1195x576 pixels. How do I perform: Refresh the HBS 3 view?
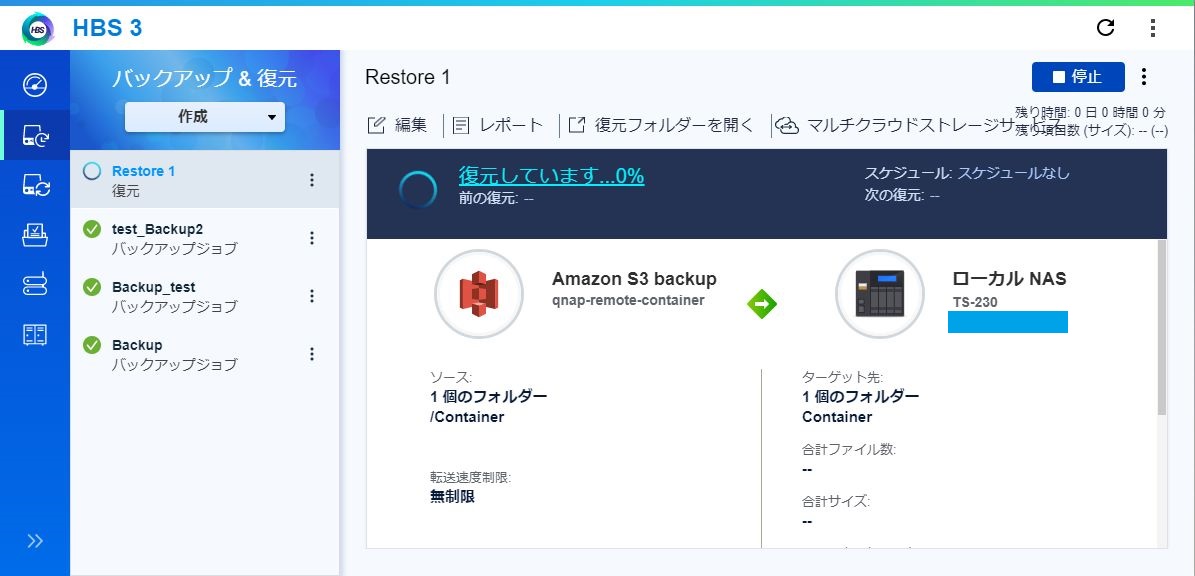click(x=1105, y=28)
